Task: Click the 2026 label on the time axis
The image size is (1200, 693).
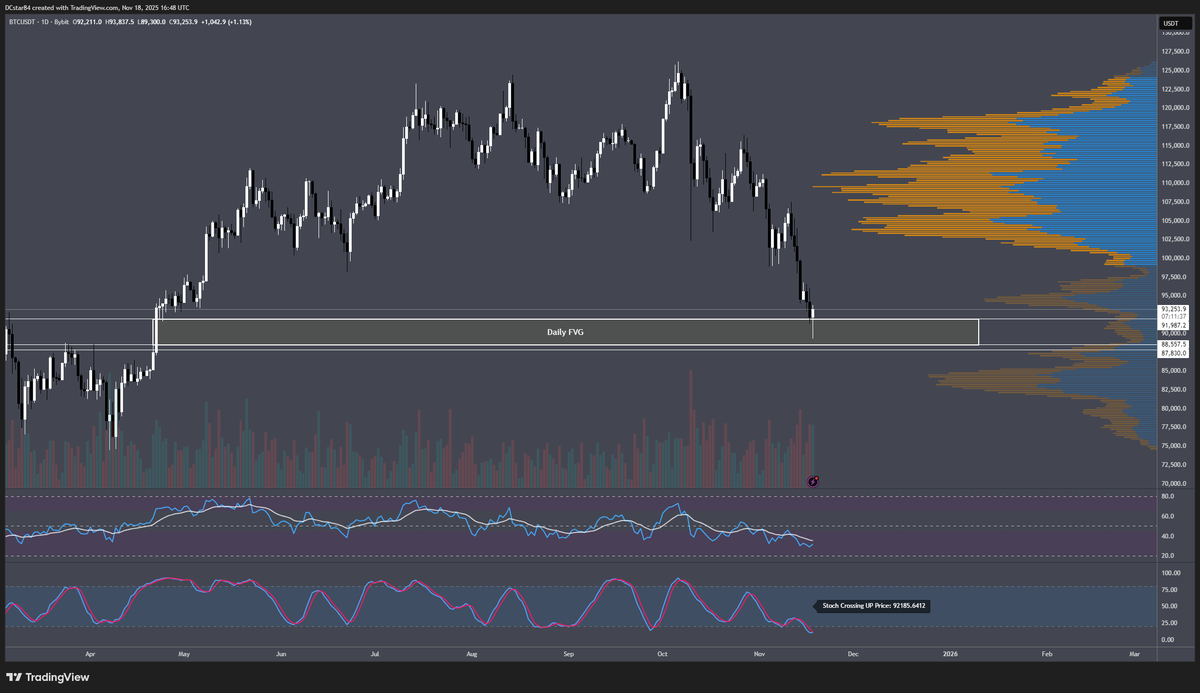Action: tap(950, 654)
